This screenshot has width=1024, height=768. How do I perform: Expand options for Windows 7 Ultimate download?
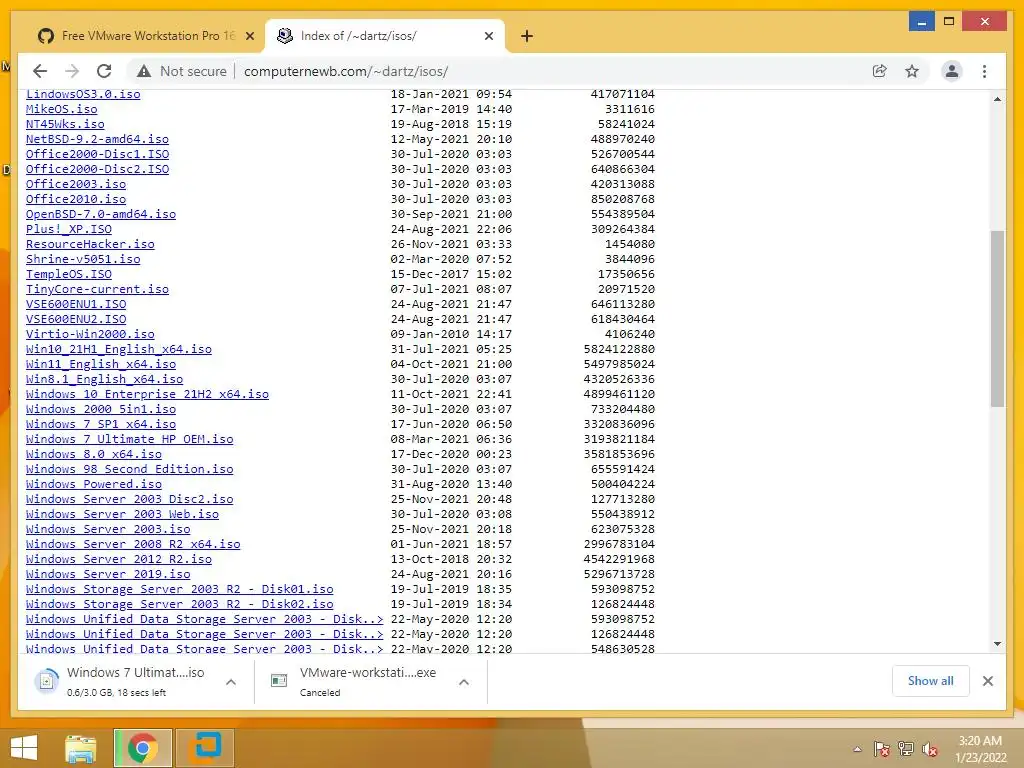(231, 682)
